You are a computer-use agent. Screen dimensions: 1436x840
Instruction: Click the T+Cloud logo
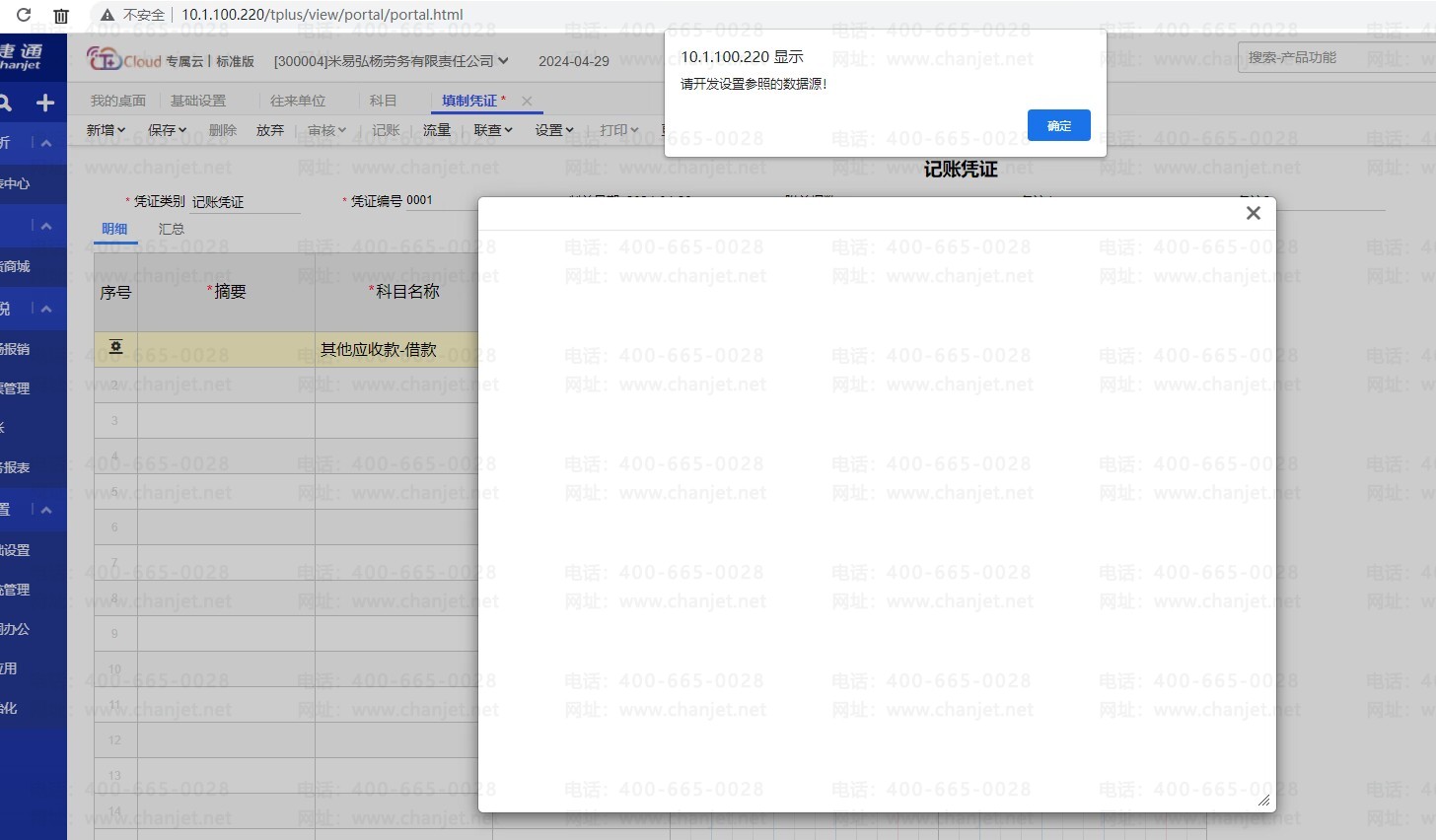click(123, 60)
